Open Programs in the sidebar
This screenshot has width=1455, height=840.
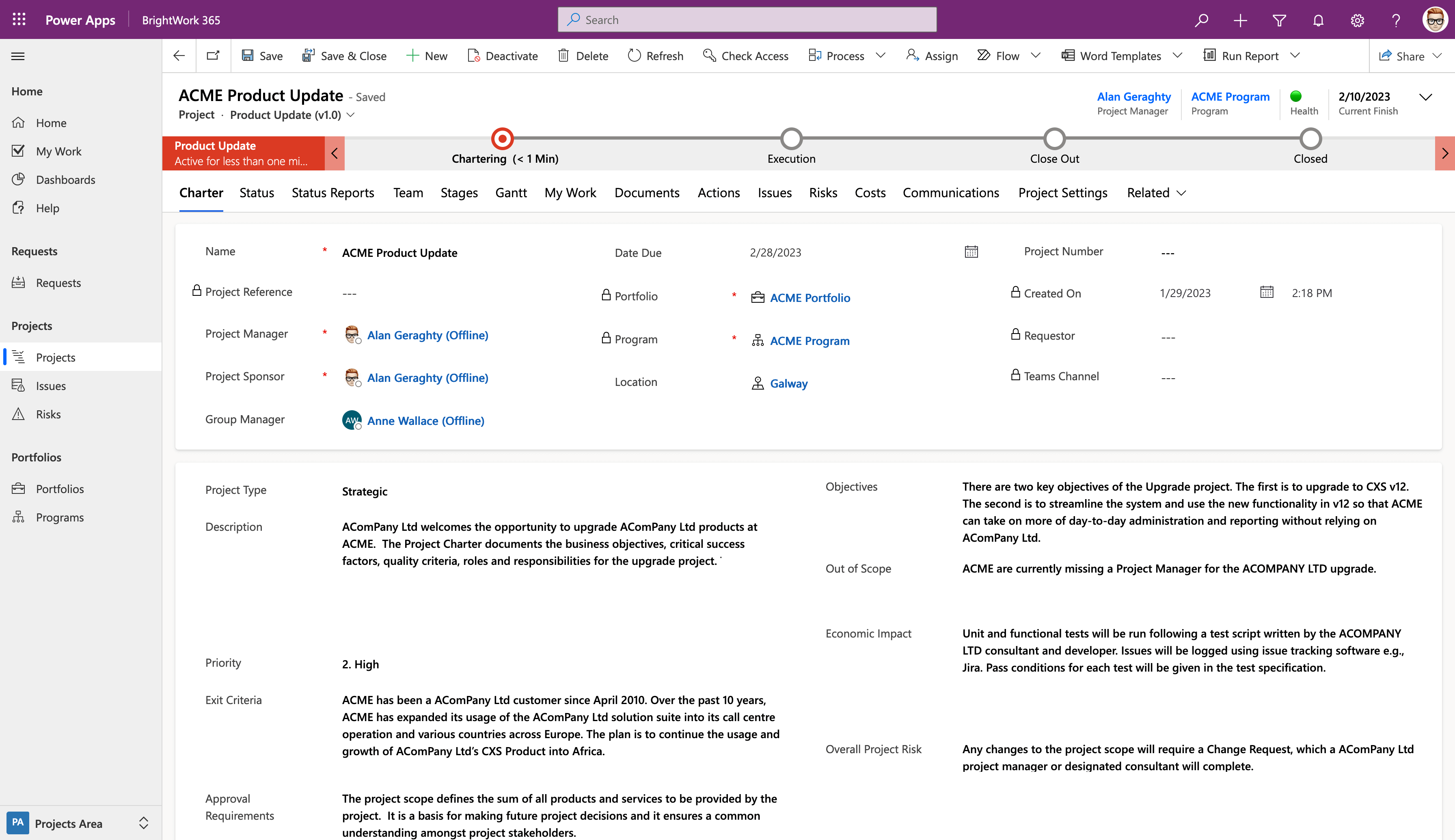pos(60,517)
